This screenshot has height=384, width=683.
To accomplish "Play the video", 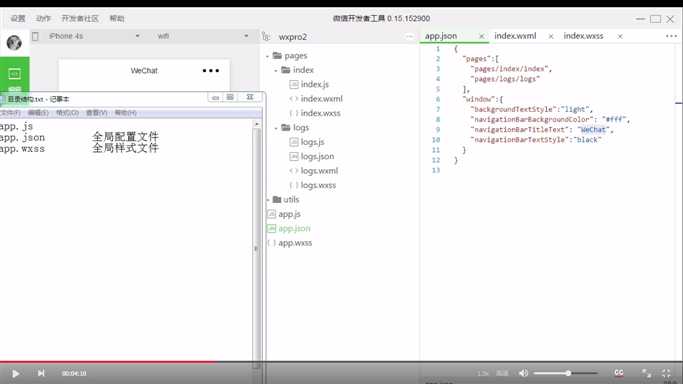I will 15,374.
